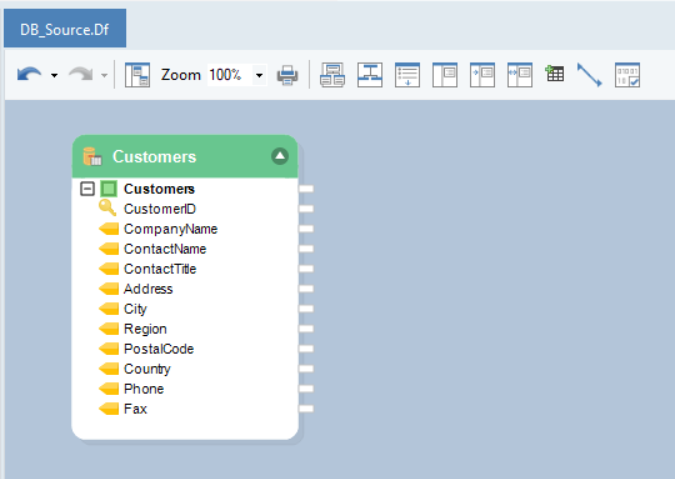Click the auto layout diagram icon
Screen dimensions: 675x479
[371, 75]
